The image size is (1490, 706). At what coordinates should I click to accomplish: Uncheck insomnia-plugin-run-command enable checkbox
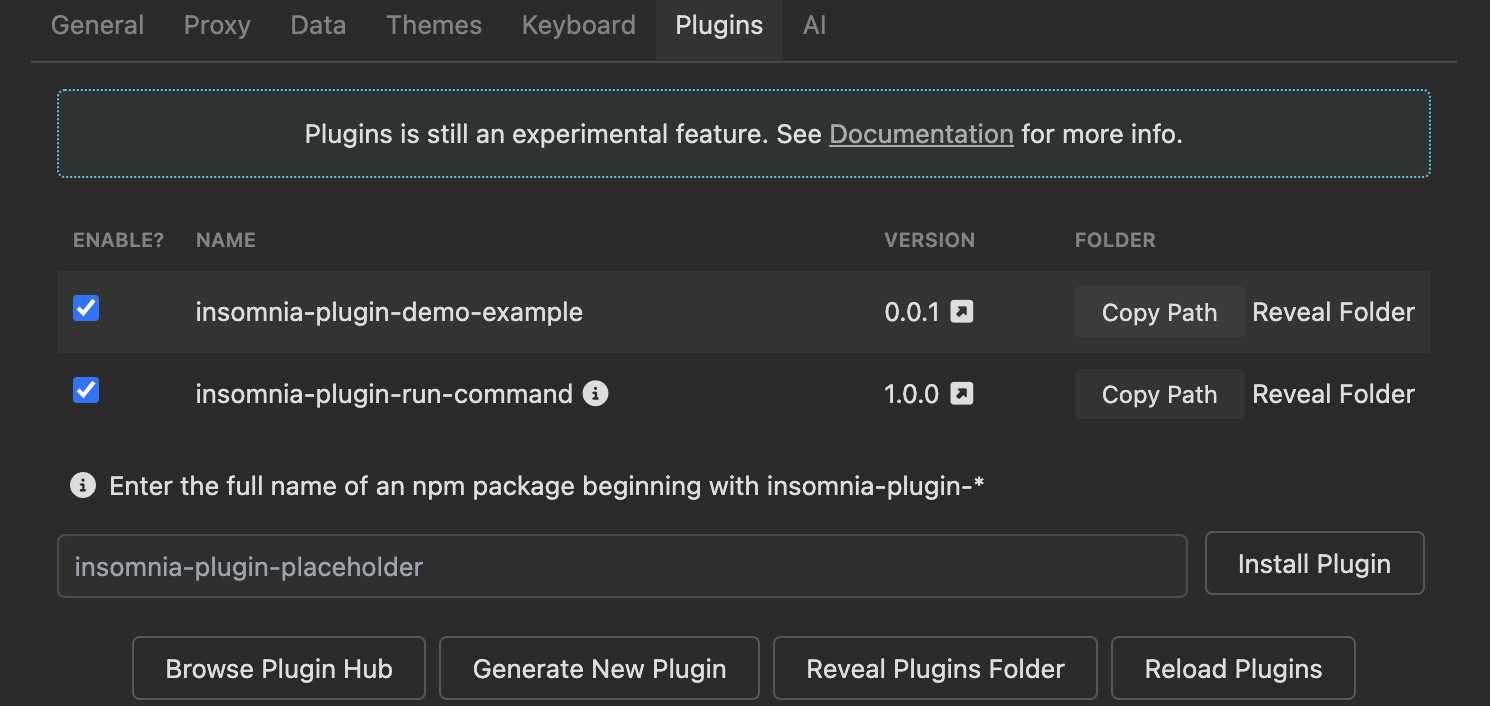pyautogui.click(x=87, y=391)
